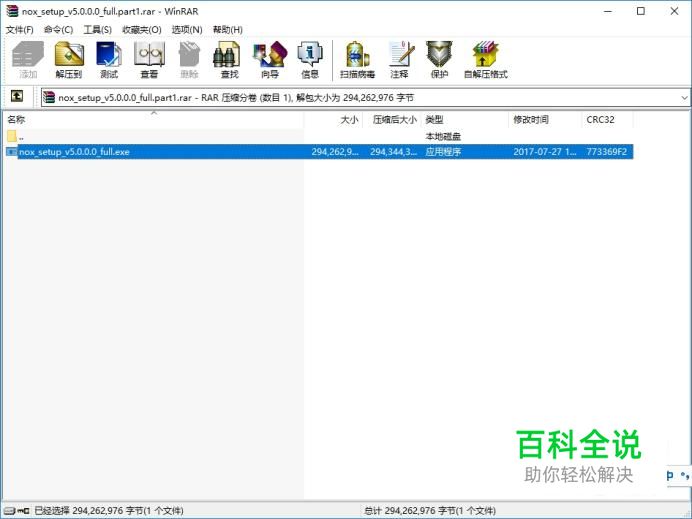
Task: Sort by CRC32 column header
Action: (x=607, y=120)
